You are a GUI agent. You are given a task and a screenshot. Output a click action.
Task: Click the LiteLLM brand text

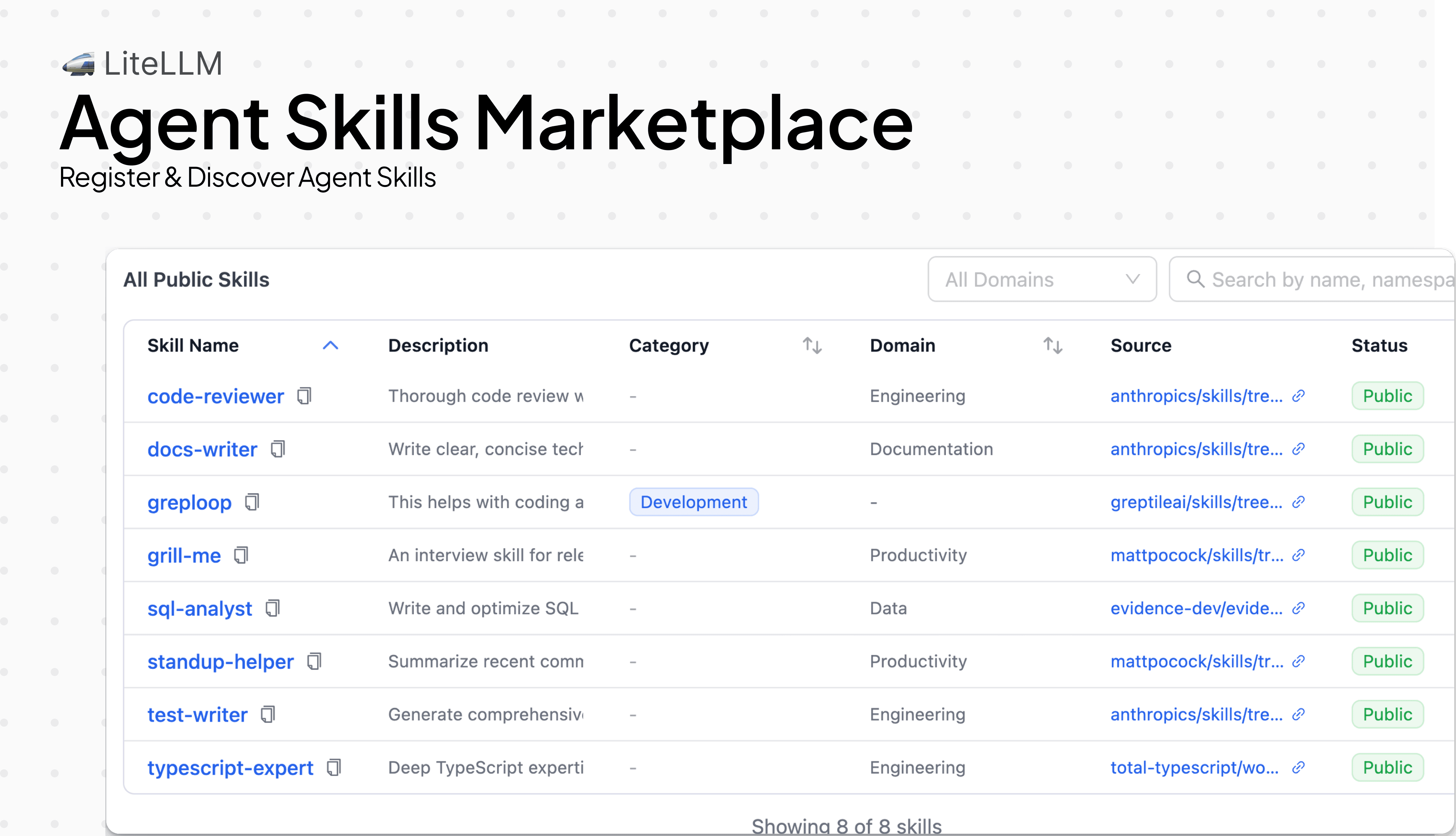pyautogui.click(x=163, y=63)
